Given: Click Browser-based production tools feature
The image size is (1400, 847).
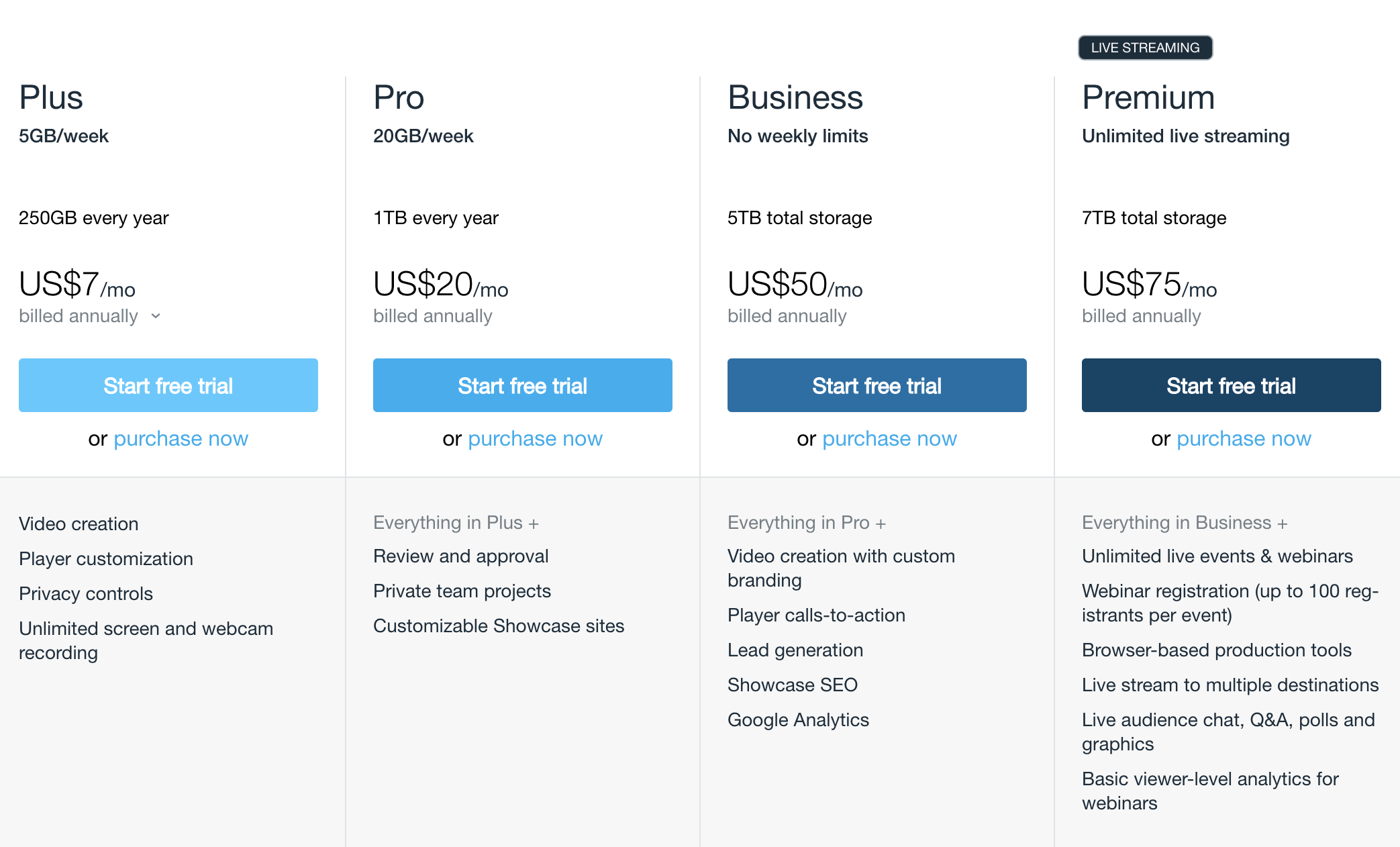Looking at the screenshot, I should click(x=1217, y=650).
